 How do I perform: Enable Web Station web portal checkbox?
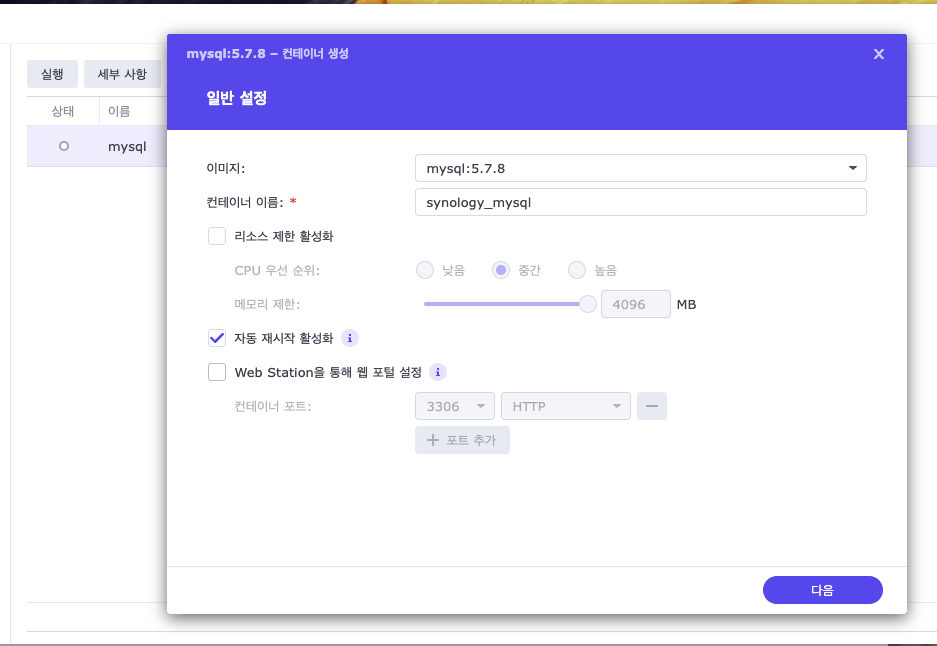click(217, 372)
